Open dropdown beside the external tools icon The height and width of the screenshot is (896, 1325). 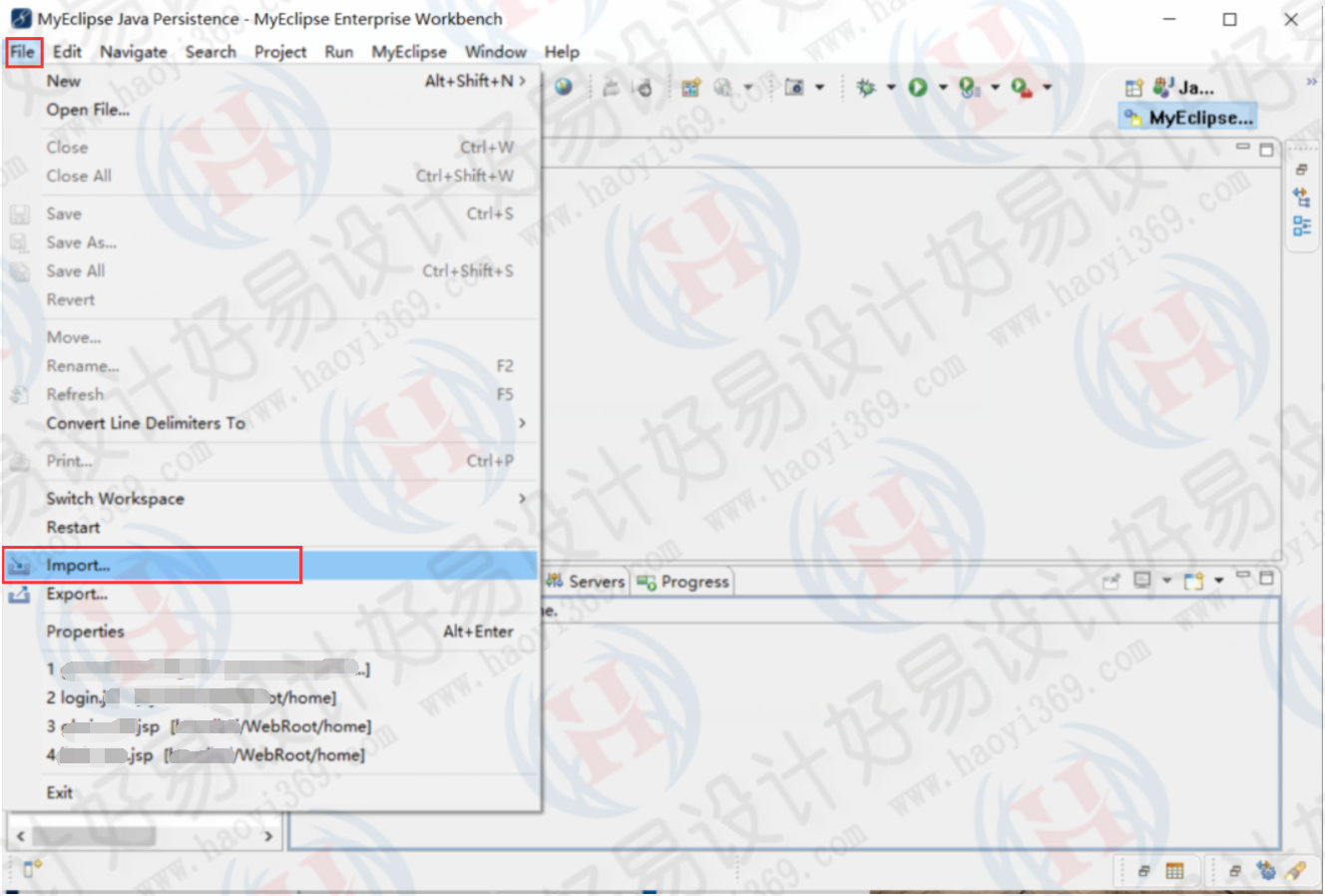click(1047, 88)
